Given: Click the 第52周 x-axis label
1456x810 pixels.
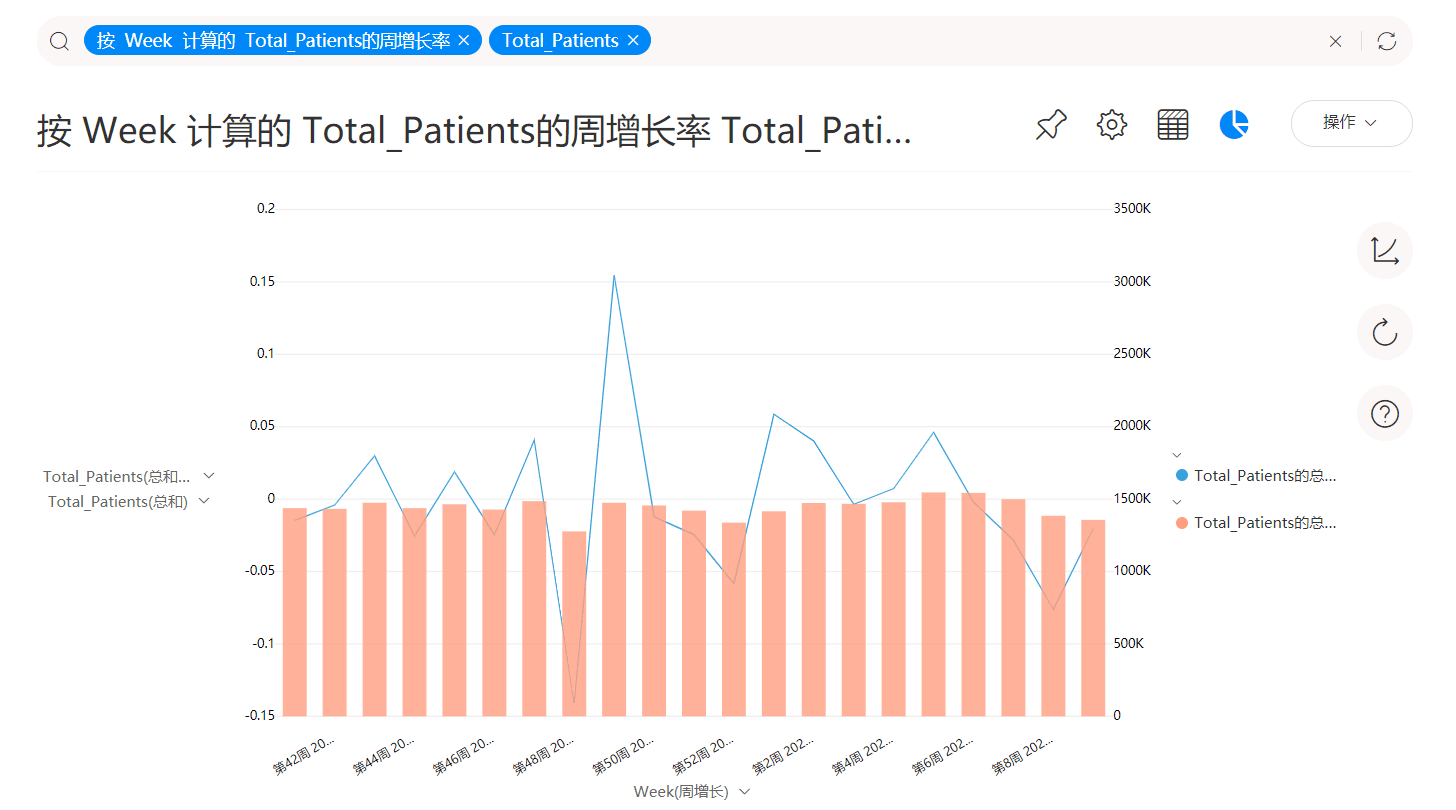Looking at the screenshot, I should point(703,757).
